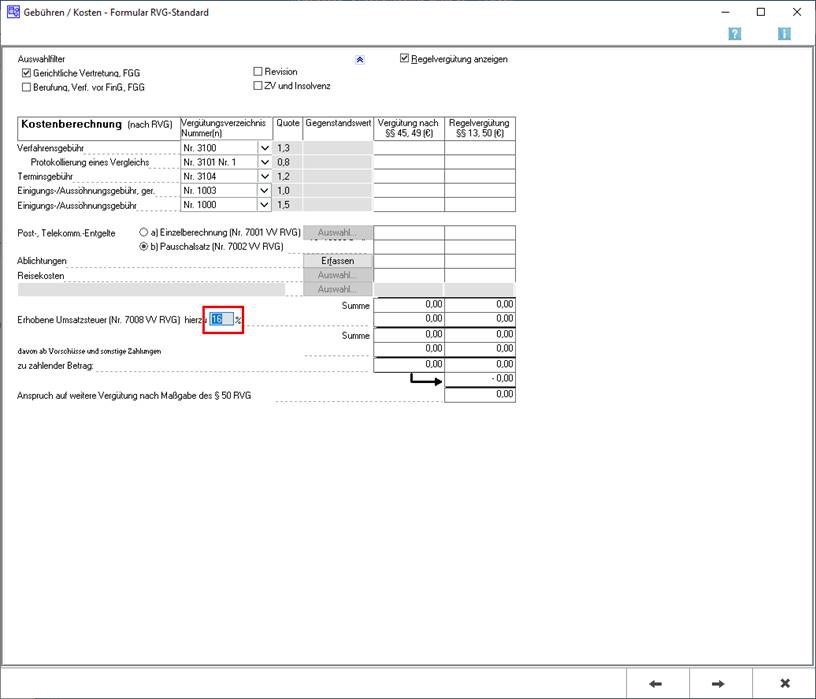Click the Auswahlfilter section label
This screenshot has height=699, width=816.
41,59
